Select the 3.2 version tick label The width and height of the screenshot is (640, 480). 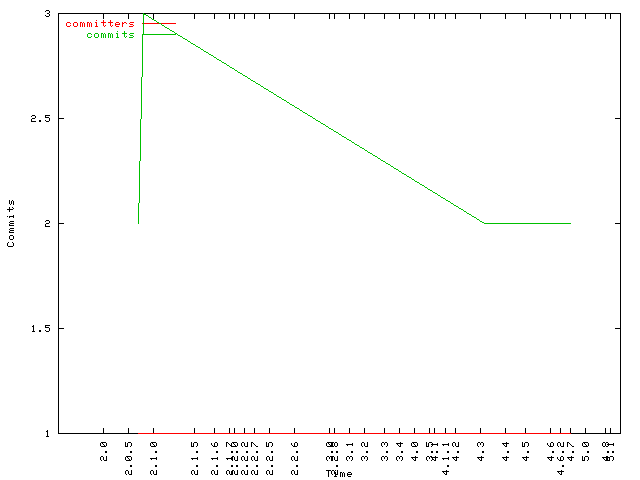[x=365, y=449]
